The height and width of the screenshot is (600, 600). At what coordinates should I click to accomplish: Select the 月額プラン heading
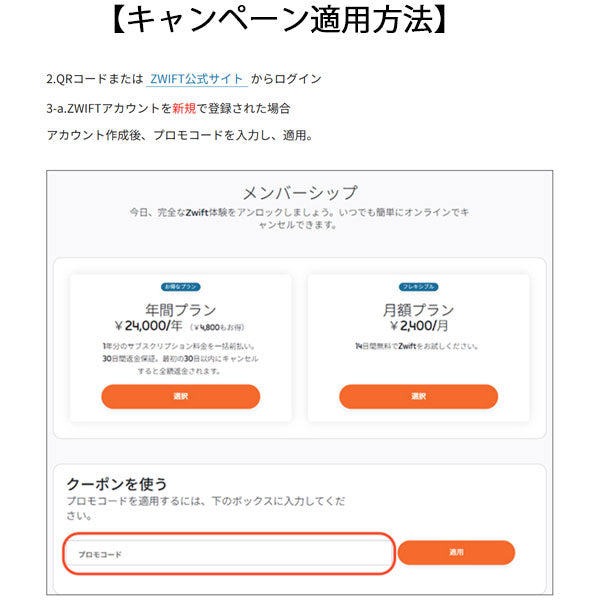pos(418,309)
